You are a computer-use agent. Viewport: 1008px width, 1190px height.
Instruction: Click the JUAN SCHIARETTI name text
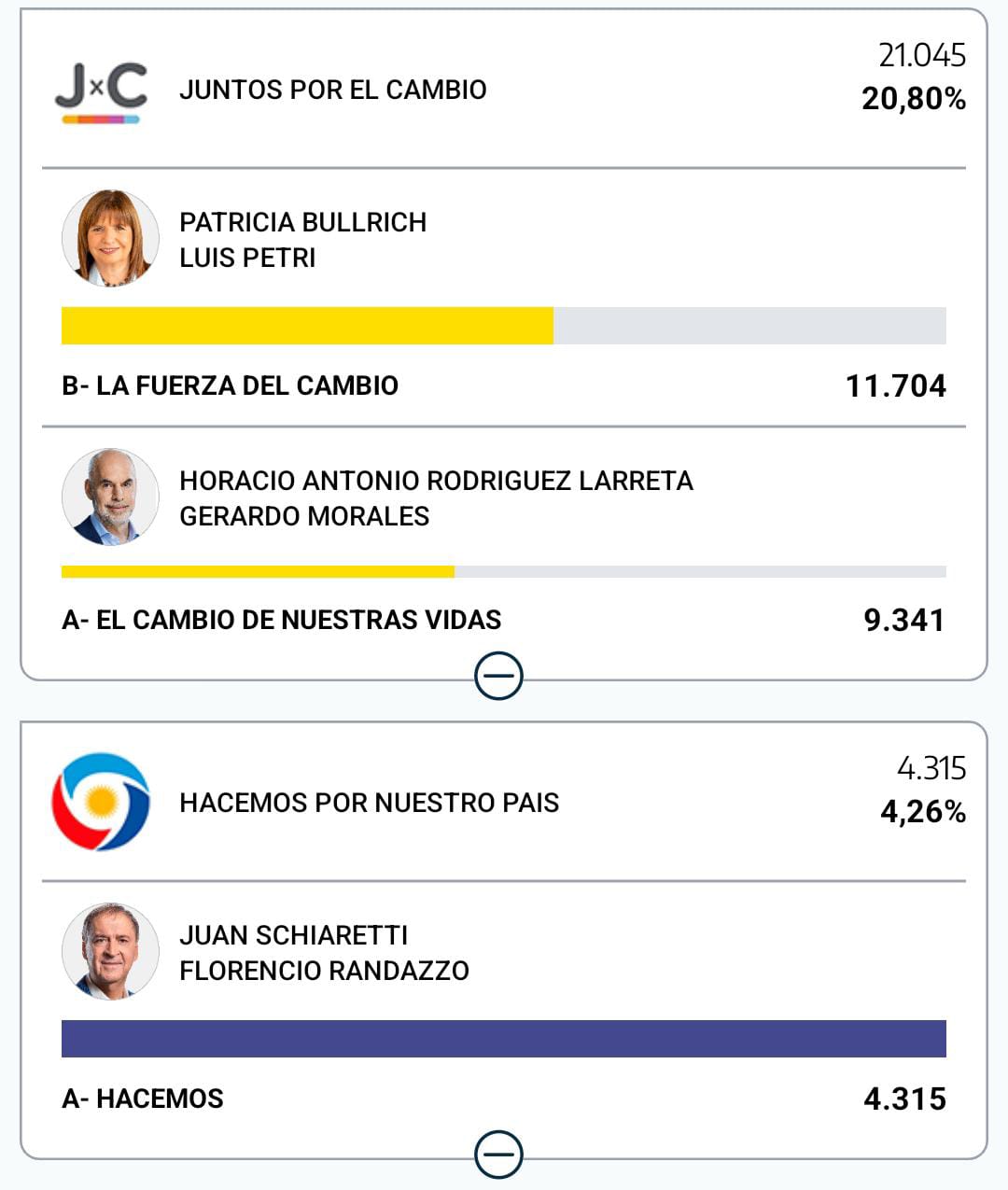pyautogui.click(x=293, y=935)
